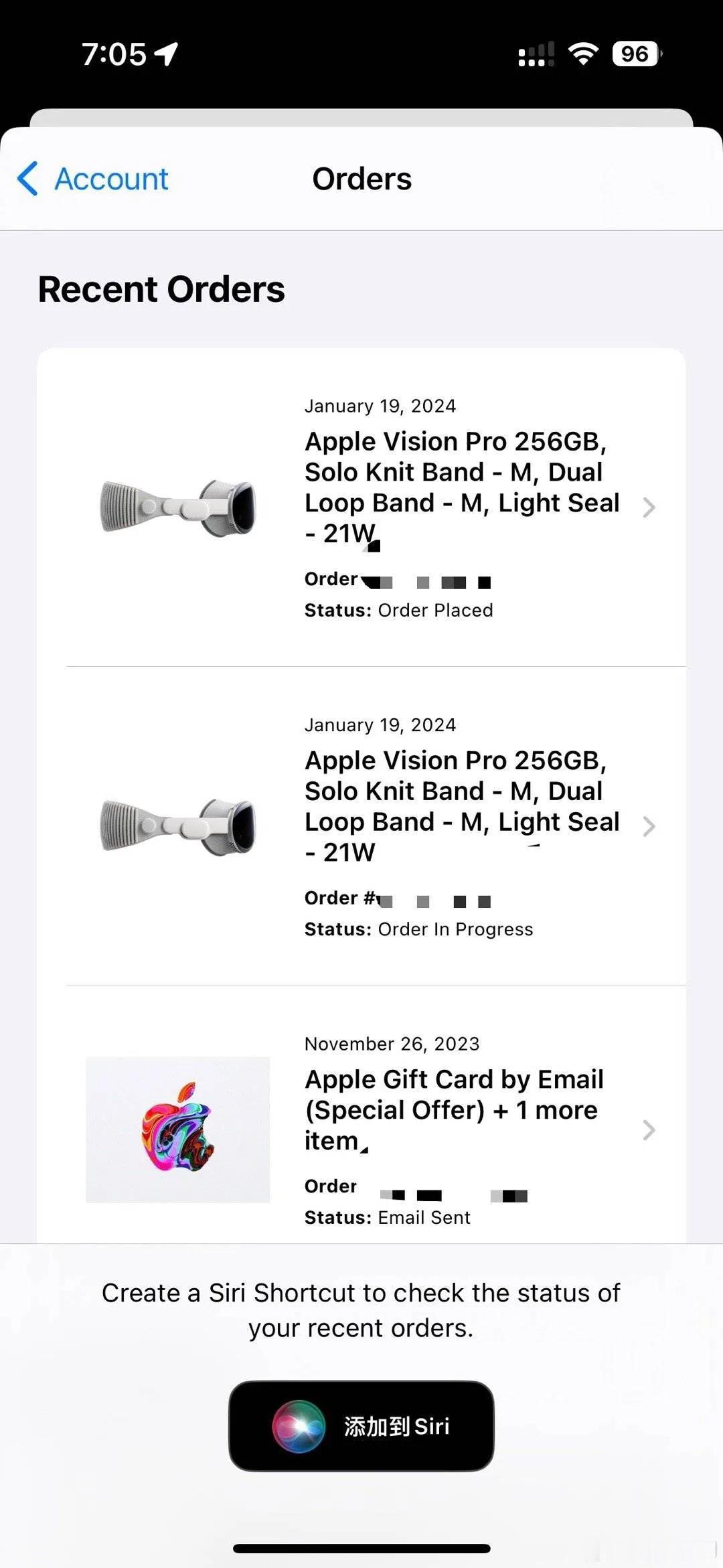Tap the Wi-Fi status icon
723x1568 pixels.
pyautogui.click(x=583, y=54)
